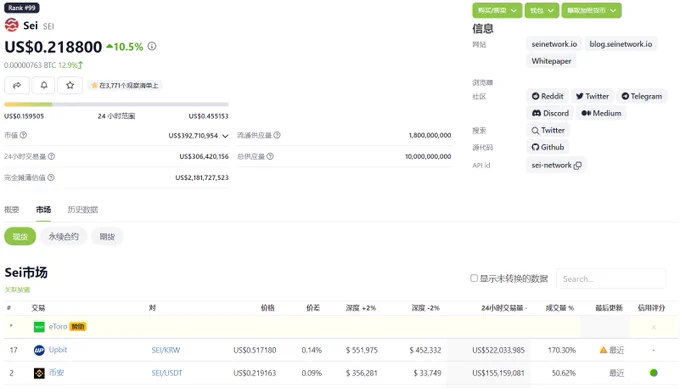Click the Rank #99 badge
The height and width of the screenshot is (388, 680).
tap(22, 8)
